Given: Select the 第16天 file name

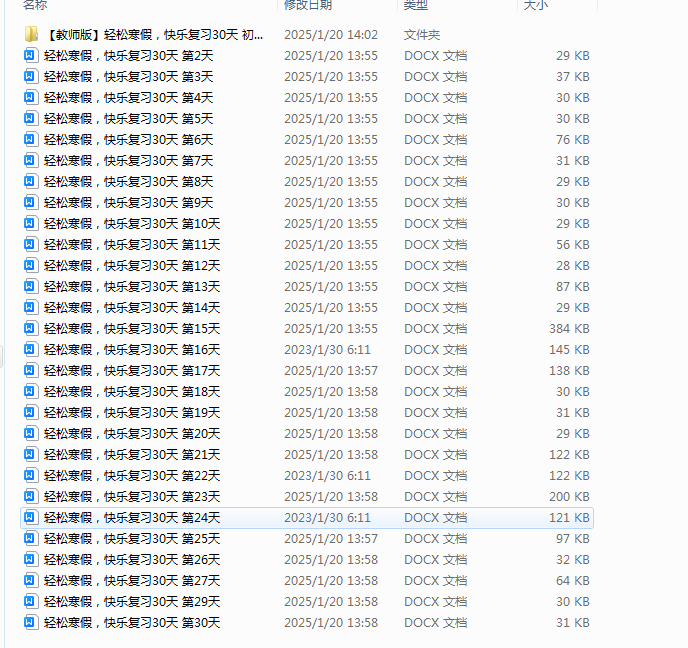Looking at the screenshot, I should coord(131,350).
